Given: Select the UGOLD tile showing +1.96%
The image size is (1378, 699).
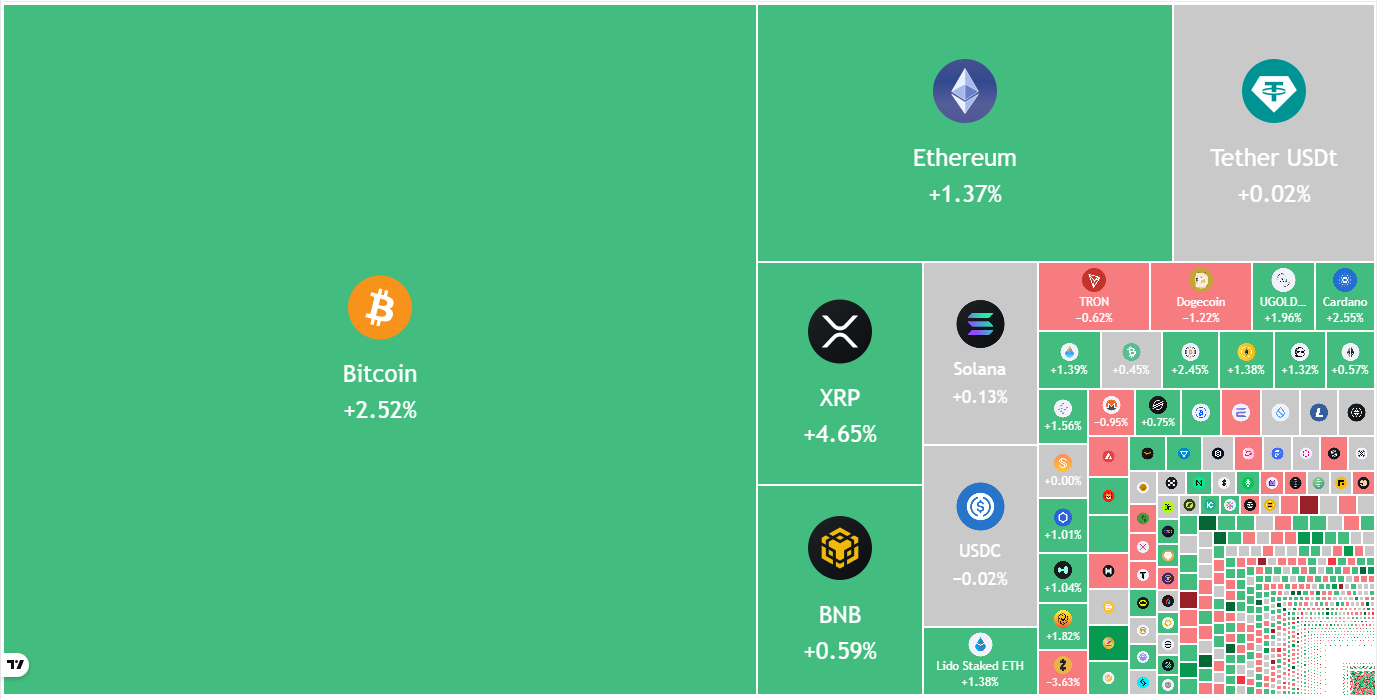Looking at the screenshot, I should point(1283,296).
